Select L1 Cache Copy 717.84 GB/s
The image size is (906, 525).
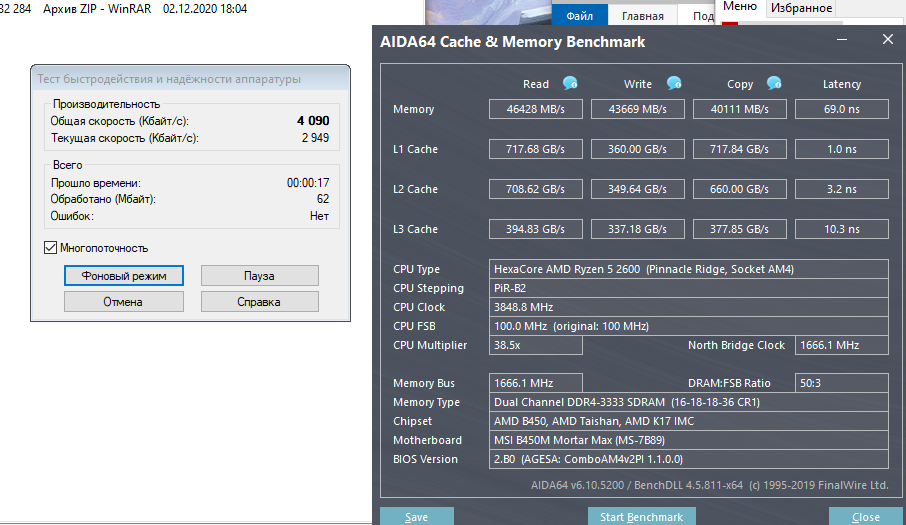(740, 149)
